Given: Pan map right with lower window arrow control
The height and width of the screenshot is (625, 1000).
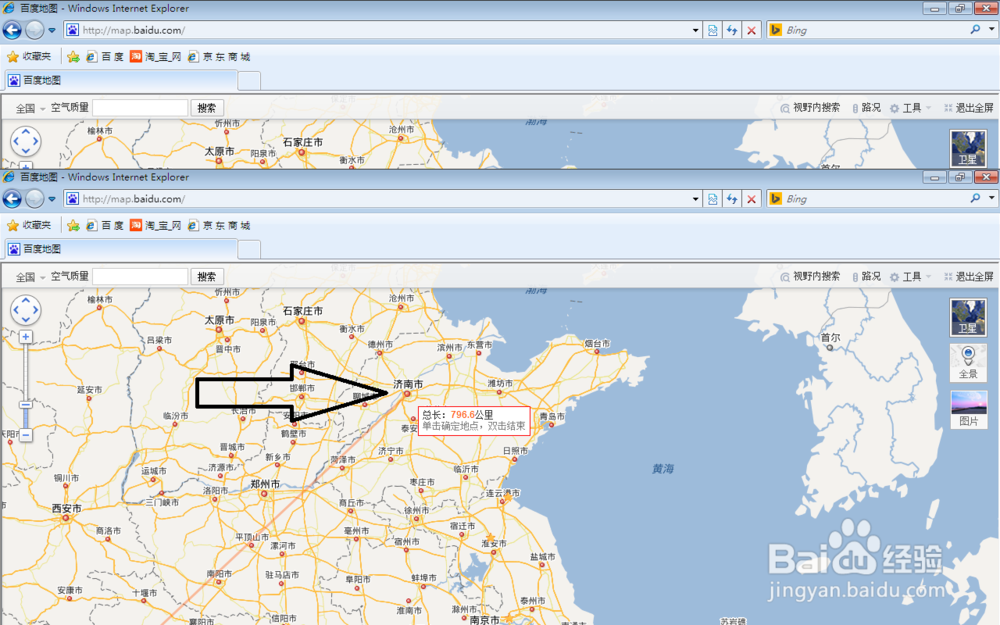Looking at the screenshot, I should [x=36, y=310].
